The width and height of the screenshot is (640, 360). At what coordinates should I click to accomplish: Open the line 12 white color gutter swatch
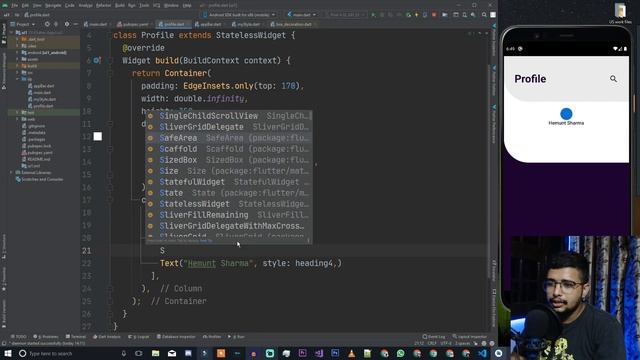[98, 136]
